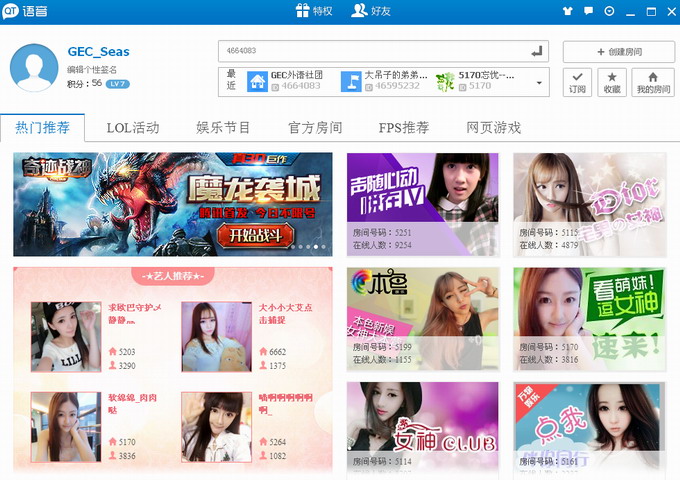
Task: Open the 声随心动 room 5251 card
Action: tap(423, 205)
